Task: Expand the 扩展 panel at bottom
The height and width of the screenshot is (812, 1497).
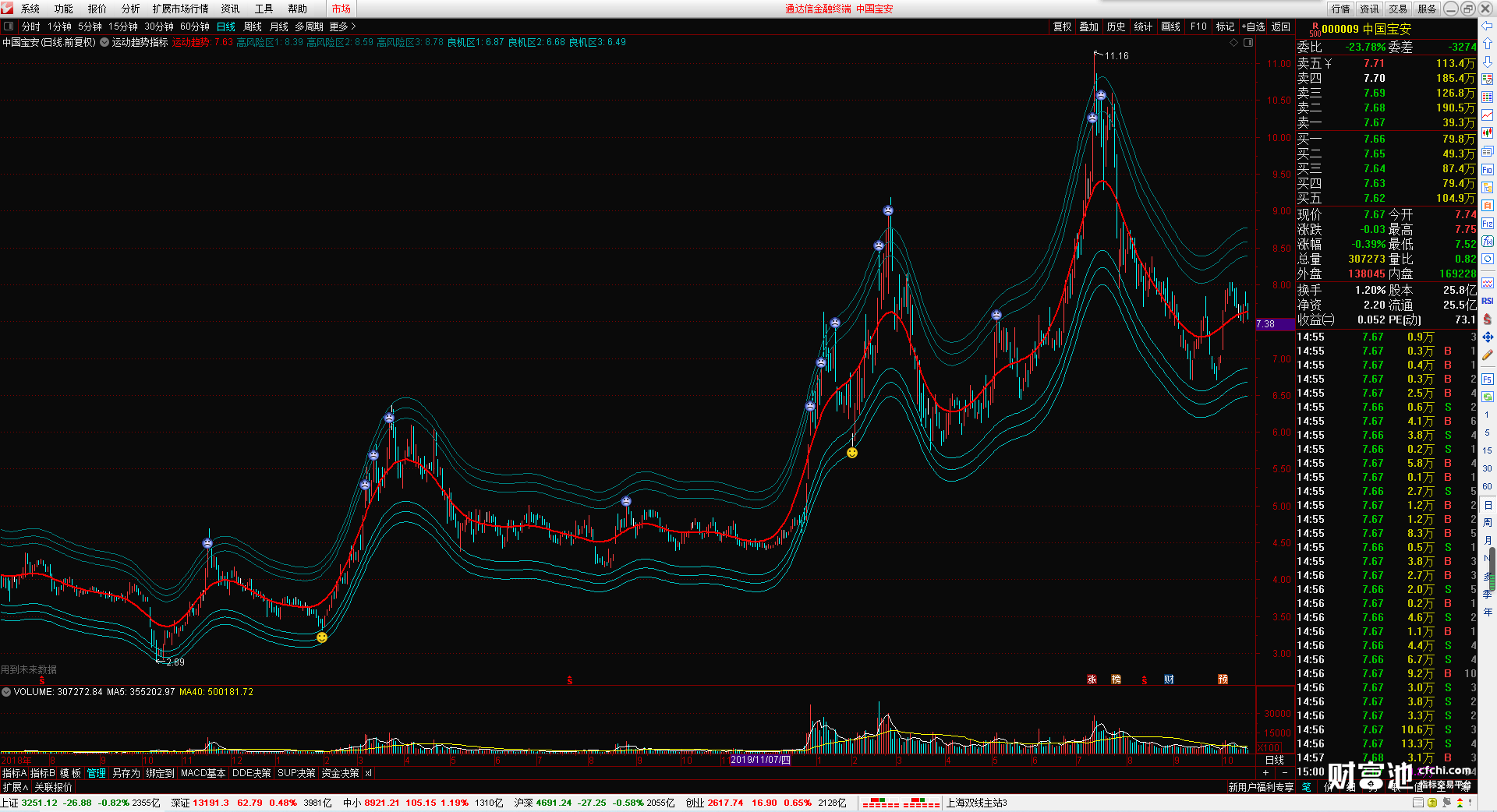Action: coord(15,787)
